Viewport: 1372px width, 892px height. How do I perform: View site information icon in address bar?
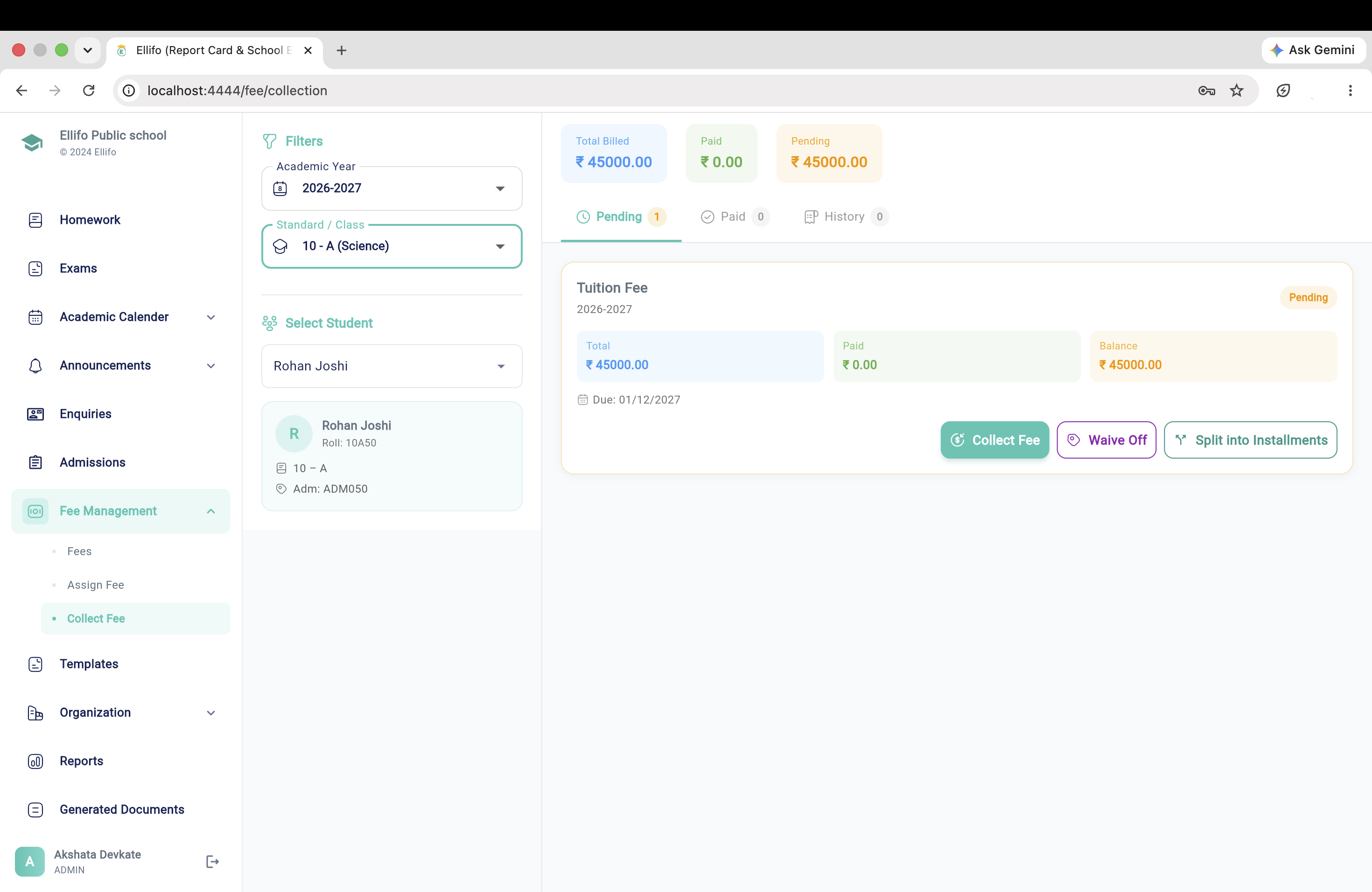coord(129,91)
